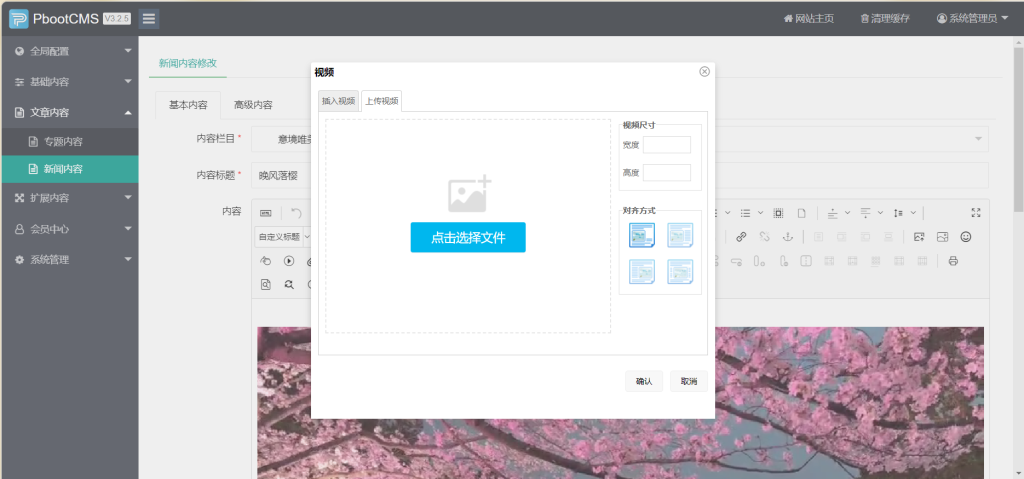The width and height of the screenshot is (1024, 479).
Task: Click the 点击选择文件 upload button
Action: (x=467, y=238)
